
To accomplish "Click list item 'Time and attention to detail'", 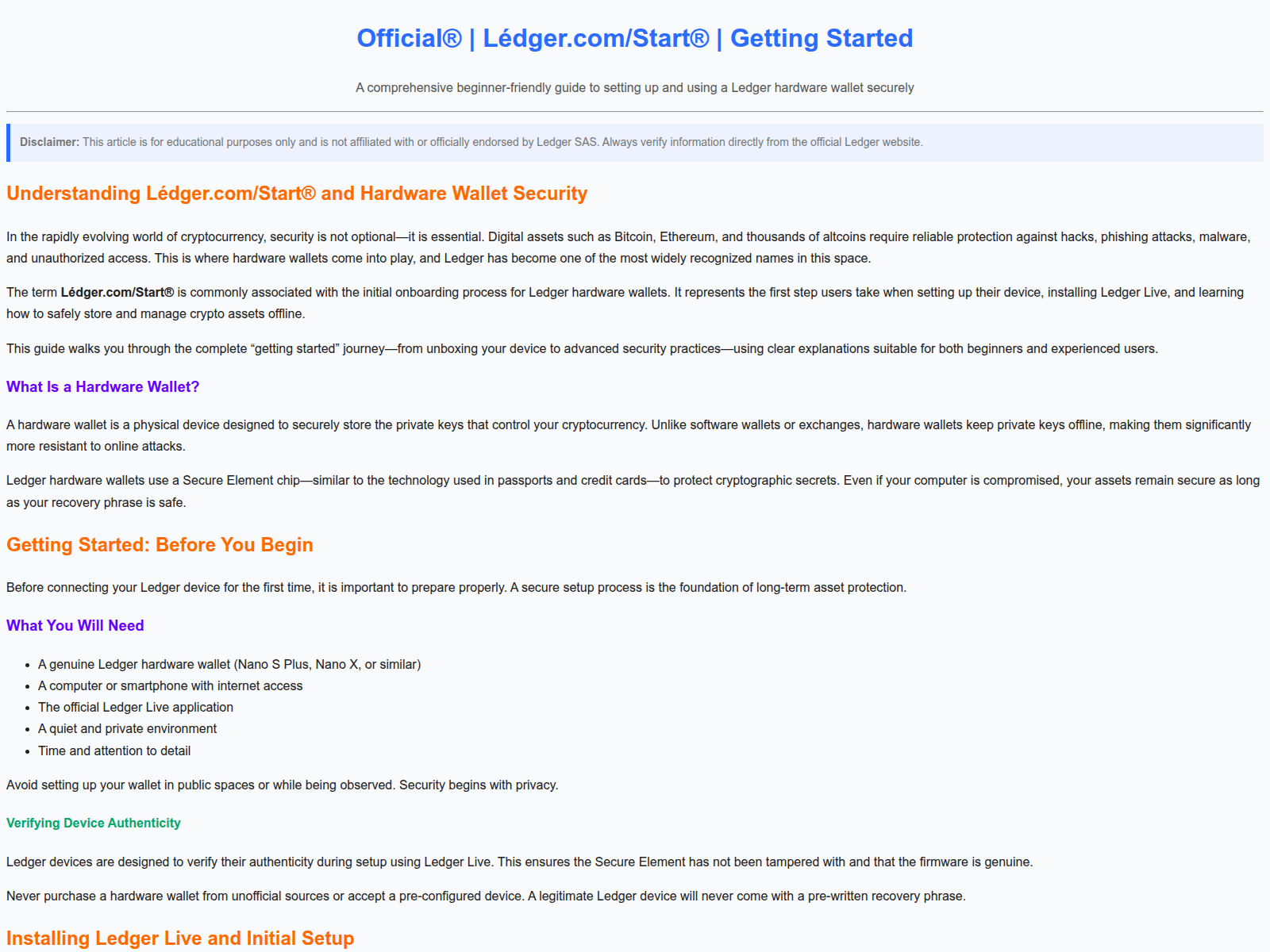I will click(114, 750).
